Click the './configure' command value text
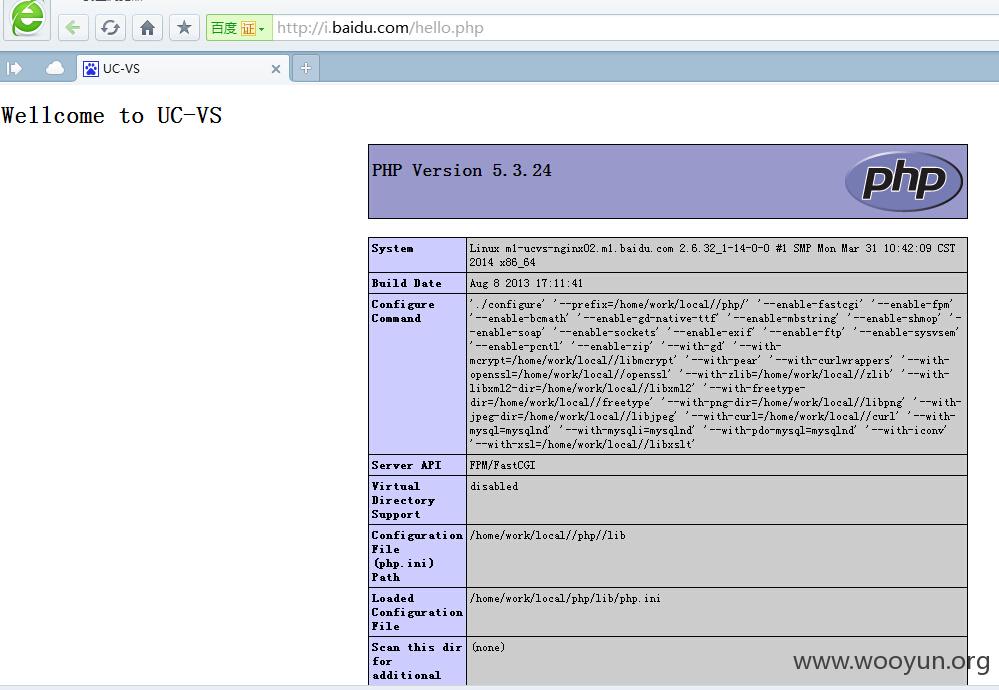 (x=715, y=374)
